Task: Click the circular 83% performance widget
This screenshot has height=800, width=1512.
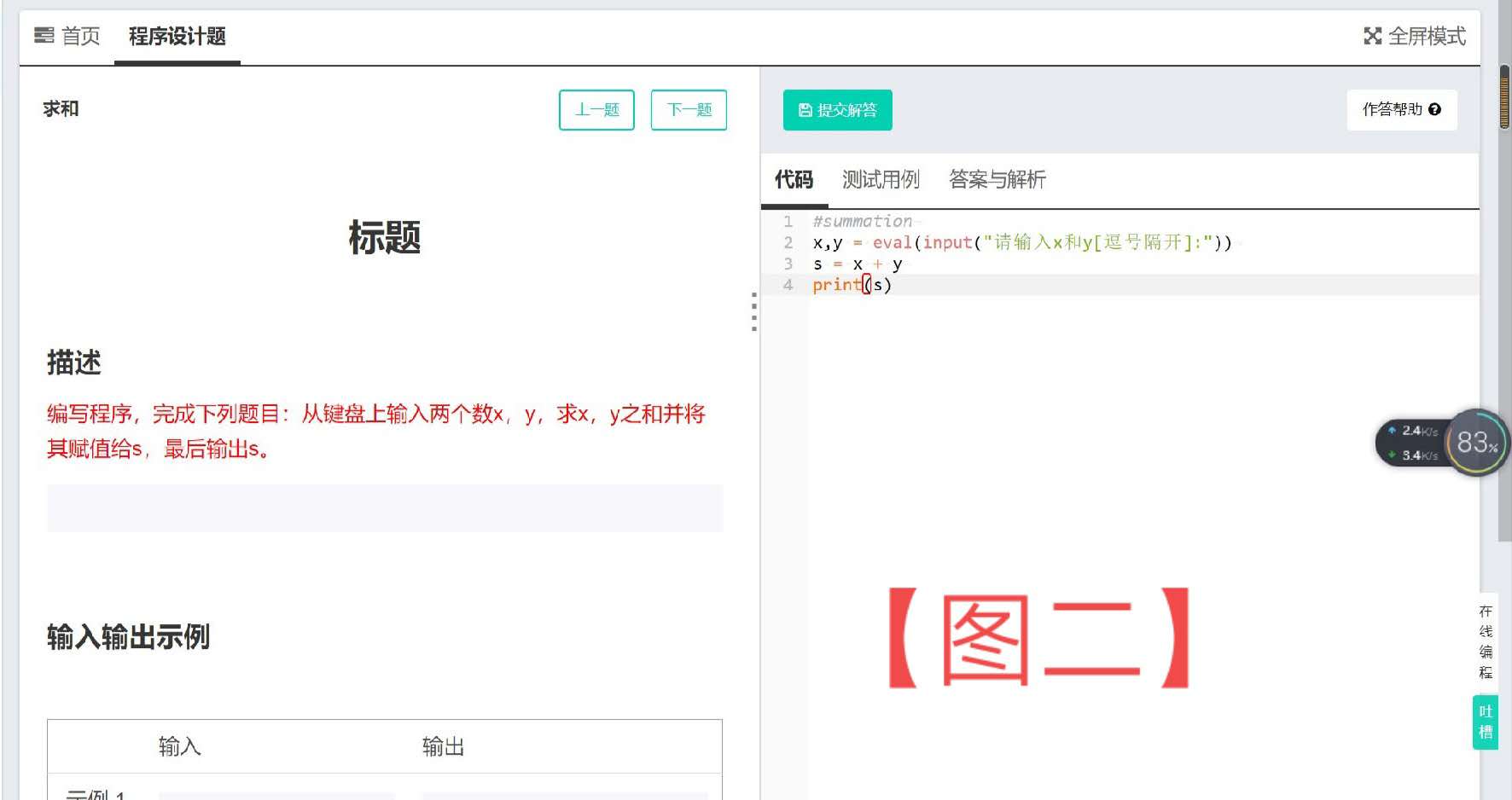Action: (1476, 443)
